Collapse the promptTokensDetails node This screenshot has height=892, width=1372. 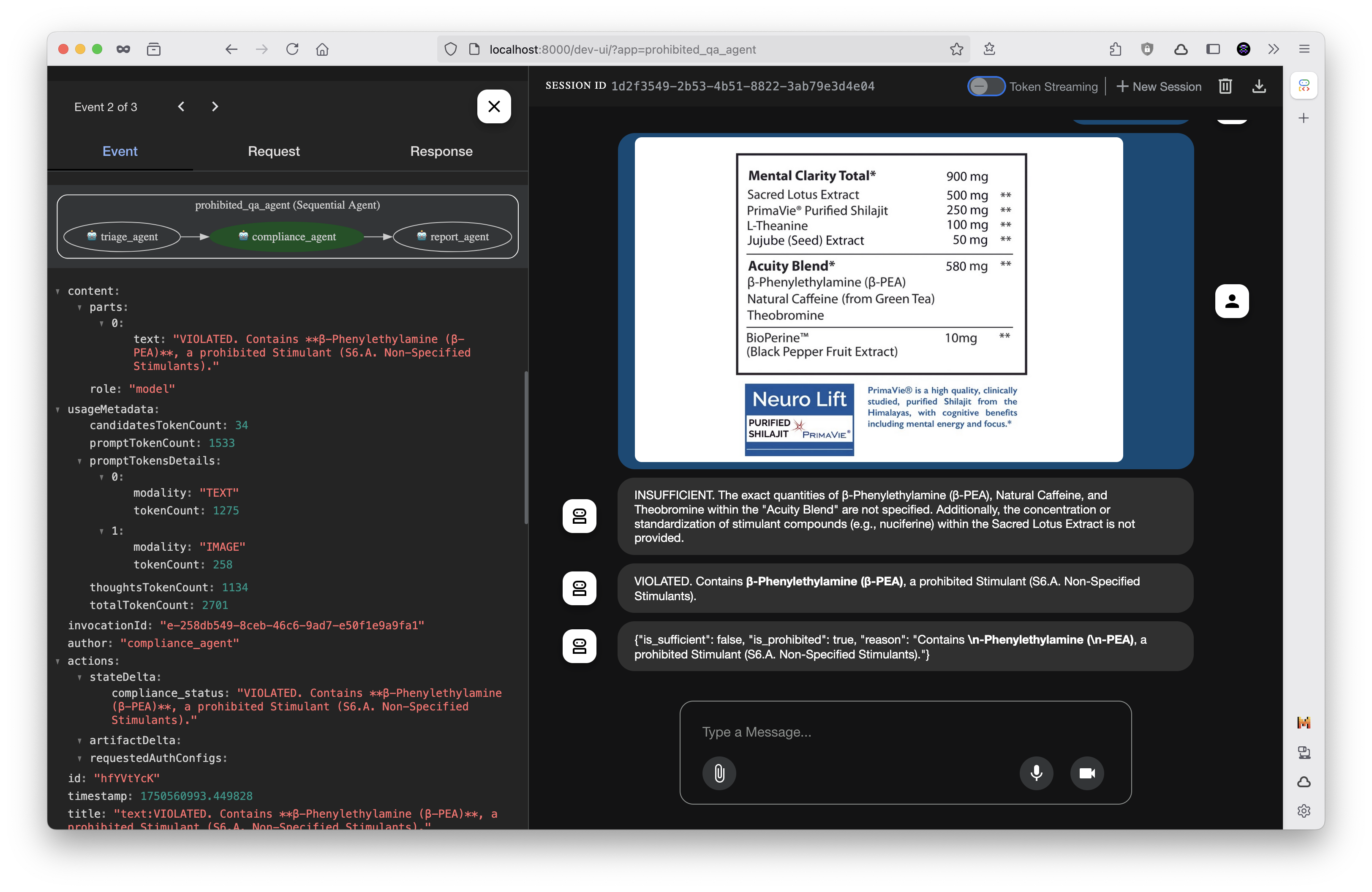79,461
